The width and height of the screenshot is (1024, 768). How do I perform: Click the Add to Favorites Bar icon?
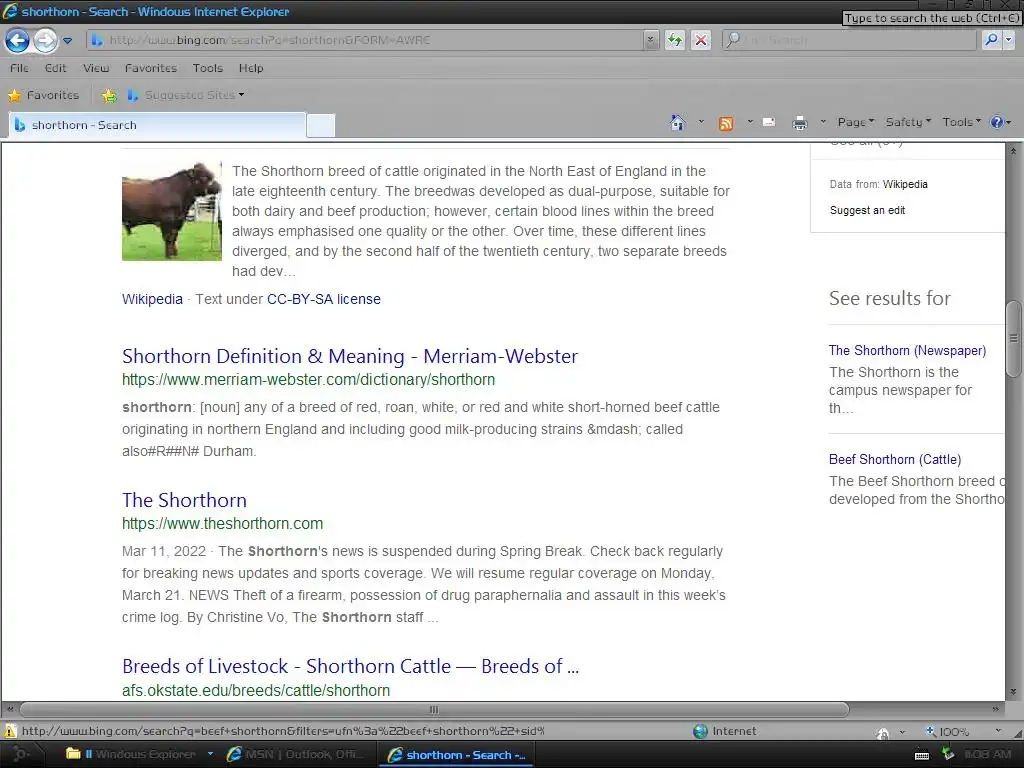(x=109, y=96)
